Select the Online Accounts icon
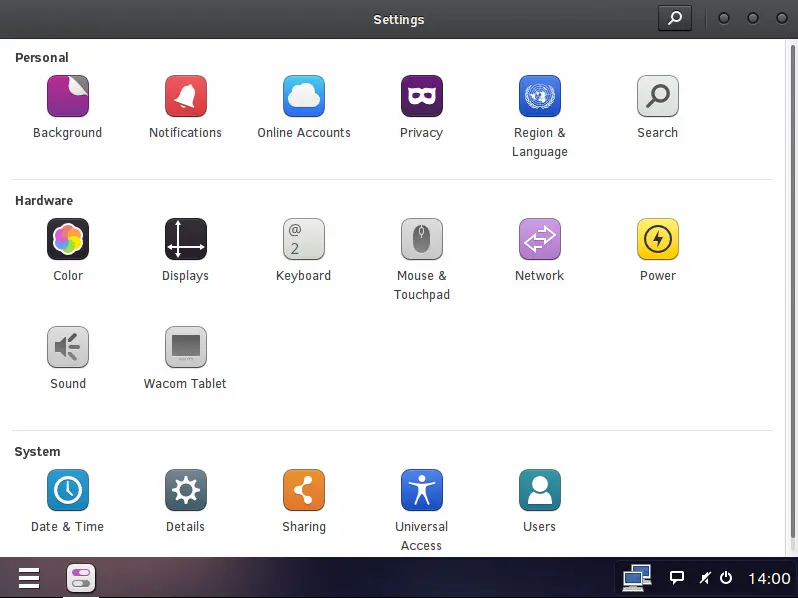The image size is (798, 598). [303, 97]
